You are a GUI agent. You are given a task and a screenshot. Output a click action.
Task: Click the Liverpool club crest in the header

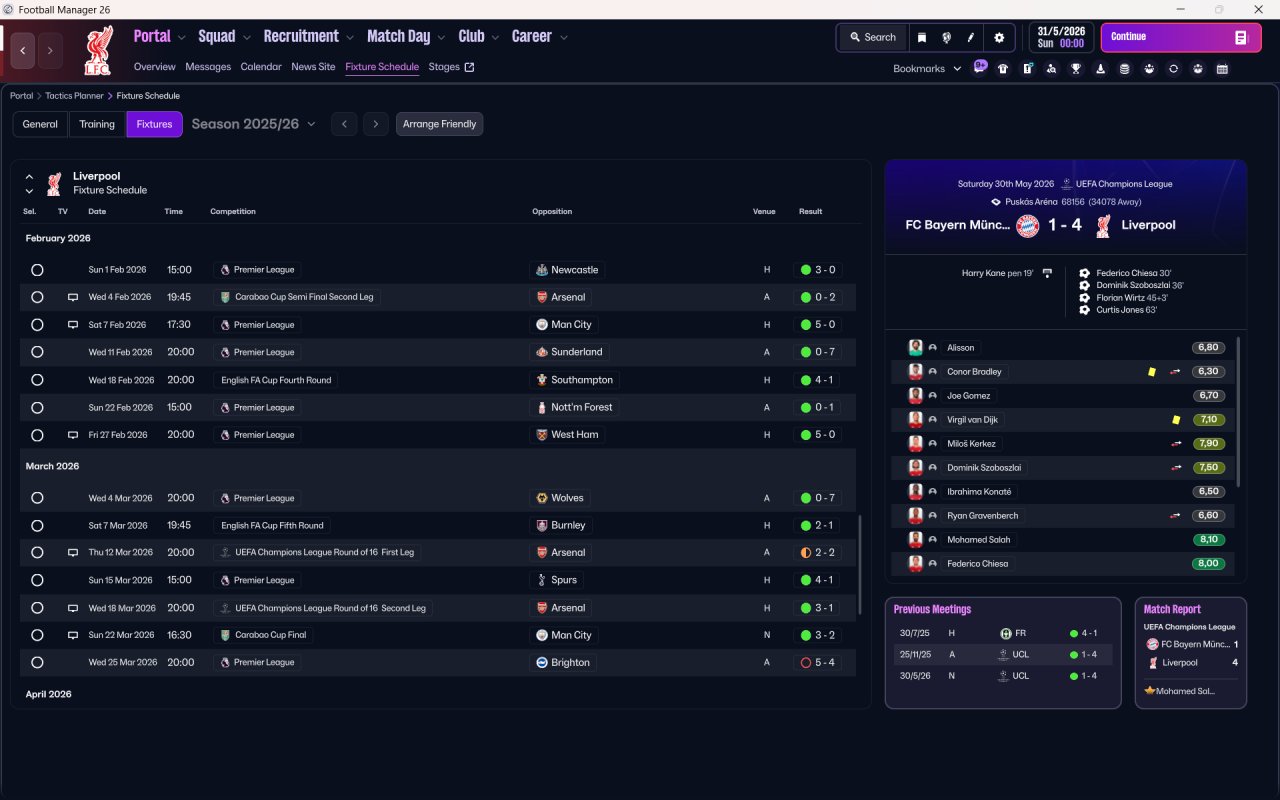(x=98, y=51)
